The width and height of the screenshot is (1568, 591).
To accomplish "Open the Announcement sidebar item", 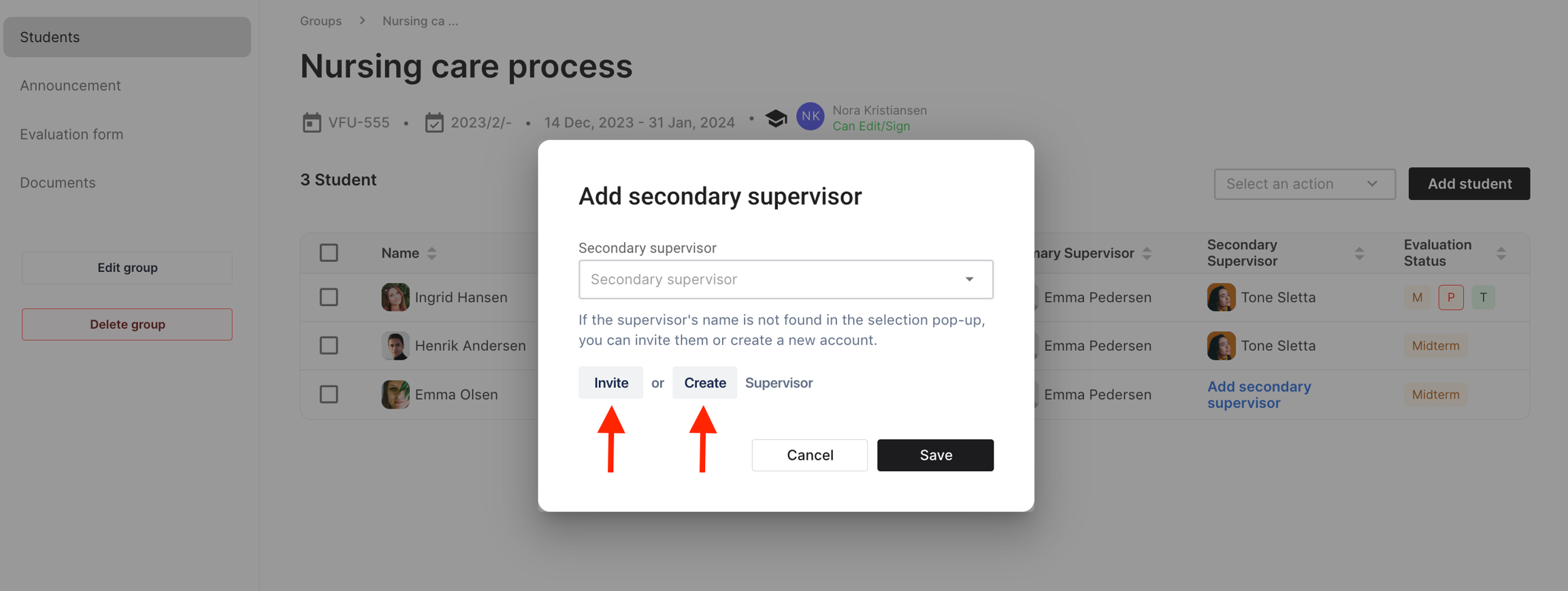I will [x=70, y=86].
